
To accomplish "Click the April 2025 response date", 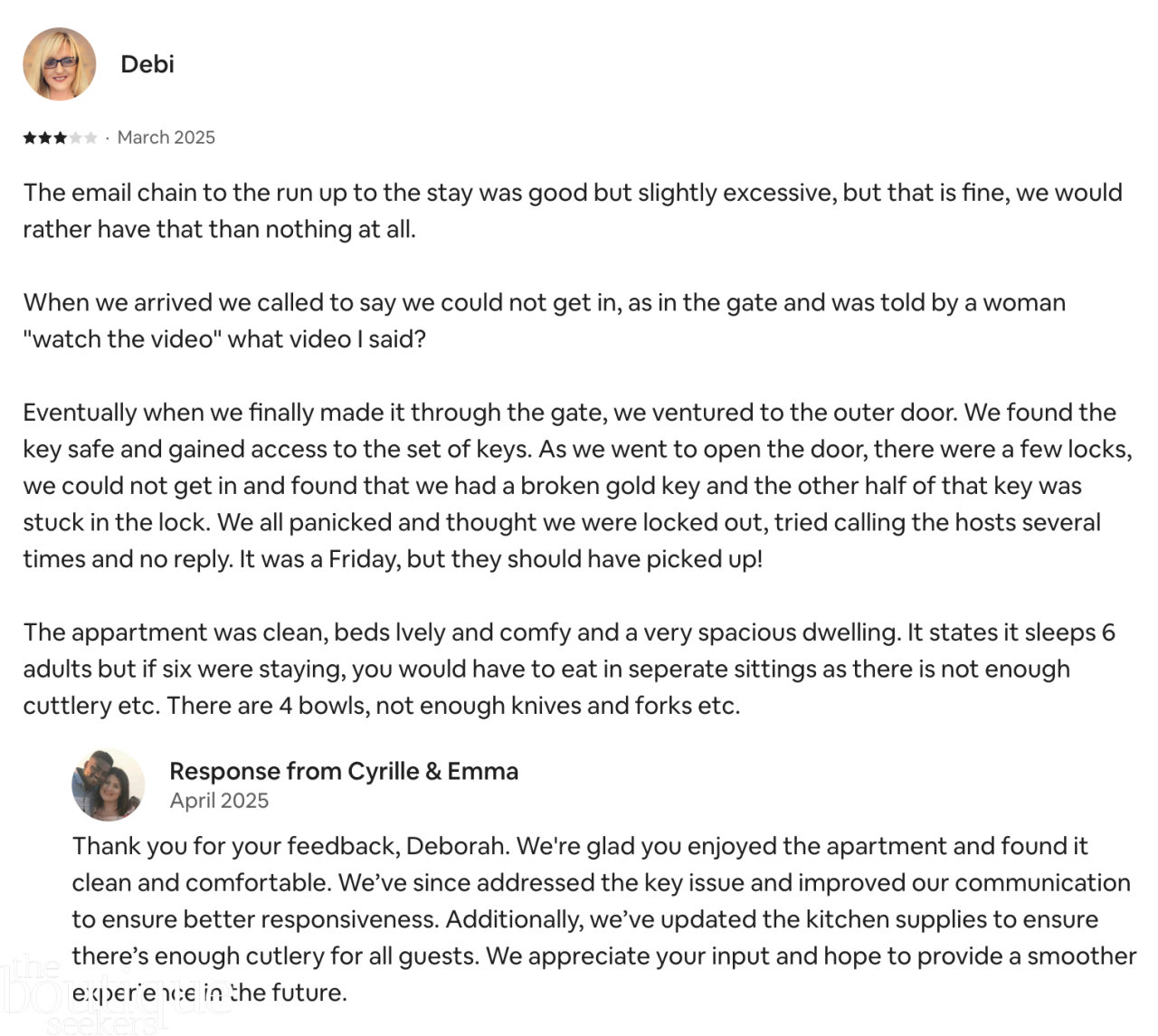I will coord(219,801).
